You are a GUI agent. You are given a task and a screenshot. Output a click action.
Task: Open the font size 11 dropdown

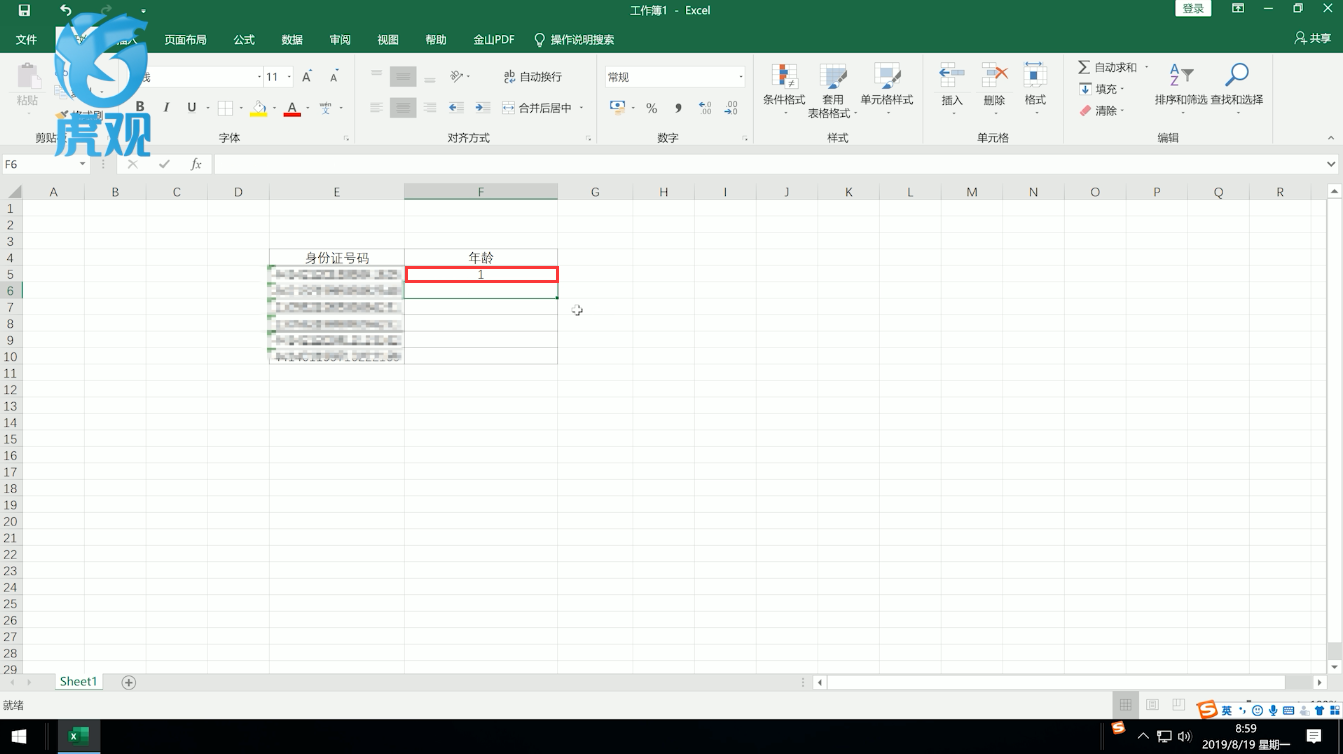click(289, 77)
